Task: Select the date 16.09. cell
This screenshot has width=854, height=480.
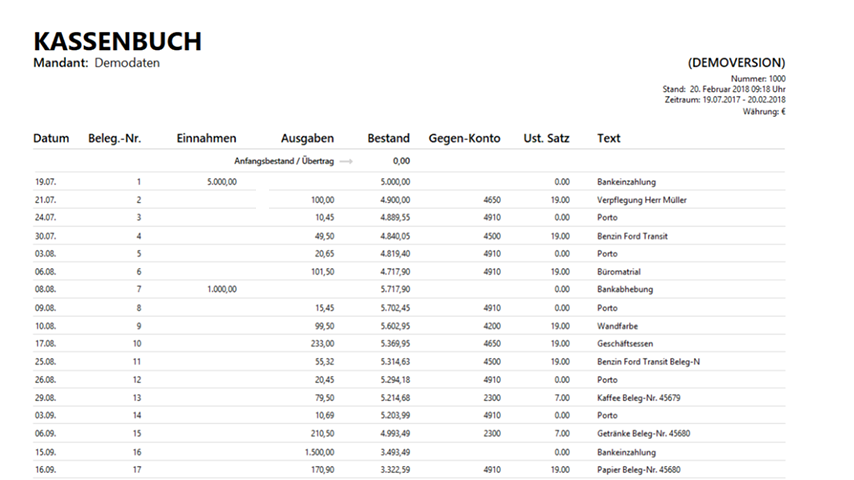Action: tap(45, 470)
